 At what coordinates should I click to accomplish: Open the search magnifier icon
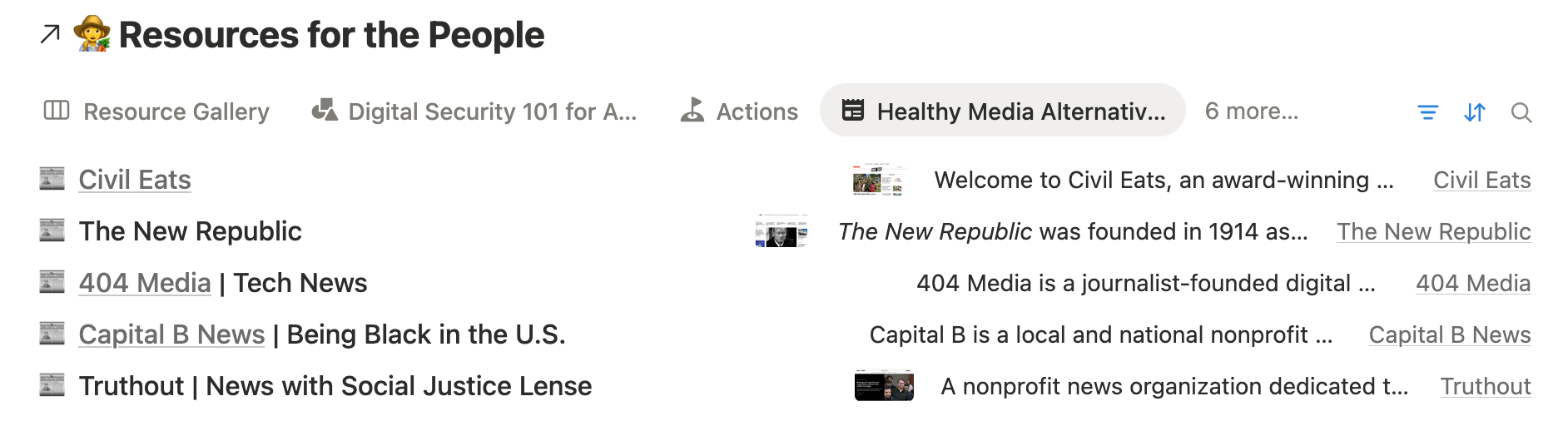(x=1521, y=112)
